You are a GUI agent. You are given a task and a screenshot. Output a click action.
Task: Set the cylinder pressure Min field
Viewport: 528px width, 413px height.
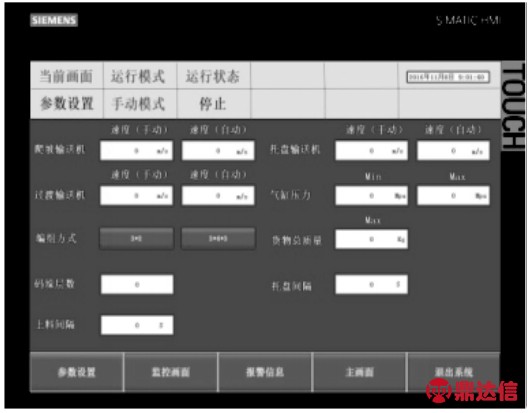coord(371,195)
